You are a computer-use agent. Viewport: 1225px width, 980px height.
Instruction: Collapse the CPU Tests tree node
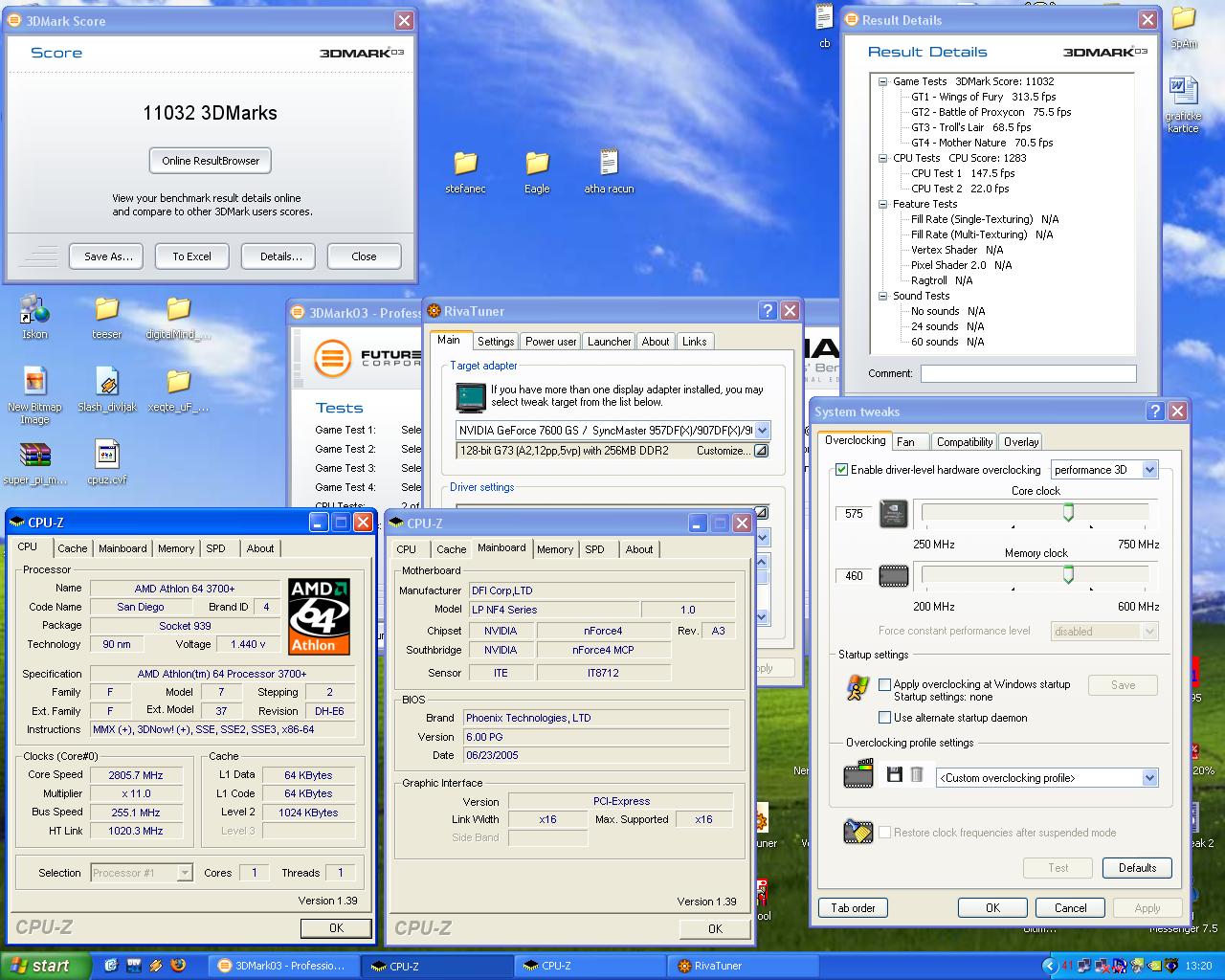[x=881, y=159]
